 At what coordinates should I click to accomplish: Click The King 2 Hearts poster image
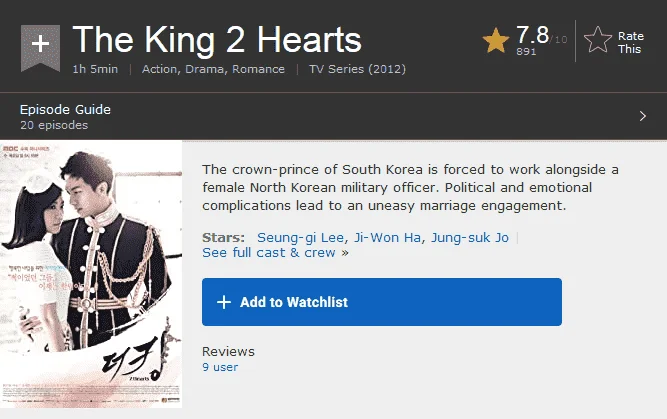click(91, 274)
